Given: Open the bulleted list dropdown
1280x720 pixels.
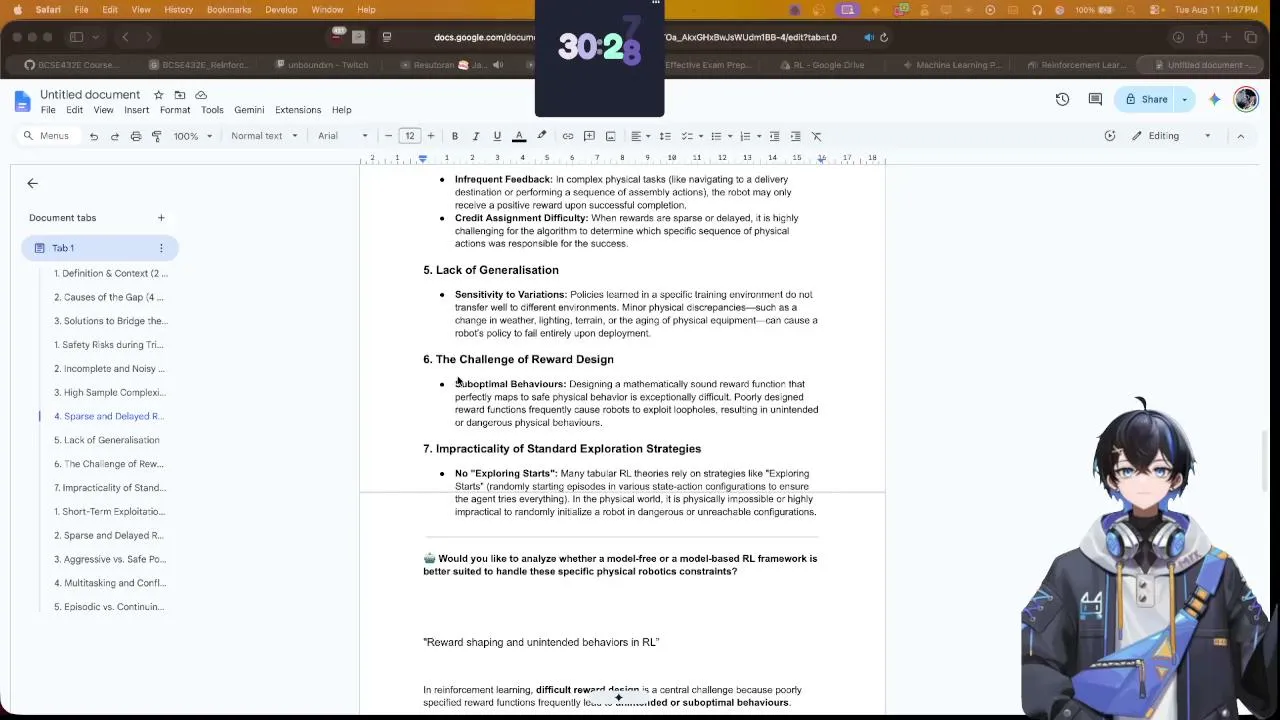Looking at the screenshot, I should pyautogui.click(x=720, y=136).
